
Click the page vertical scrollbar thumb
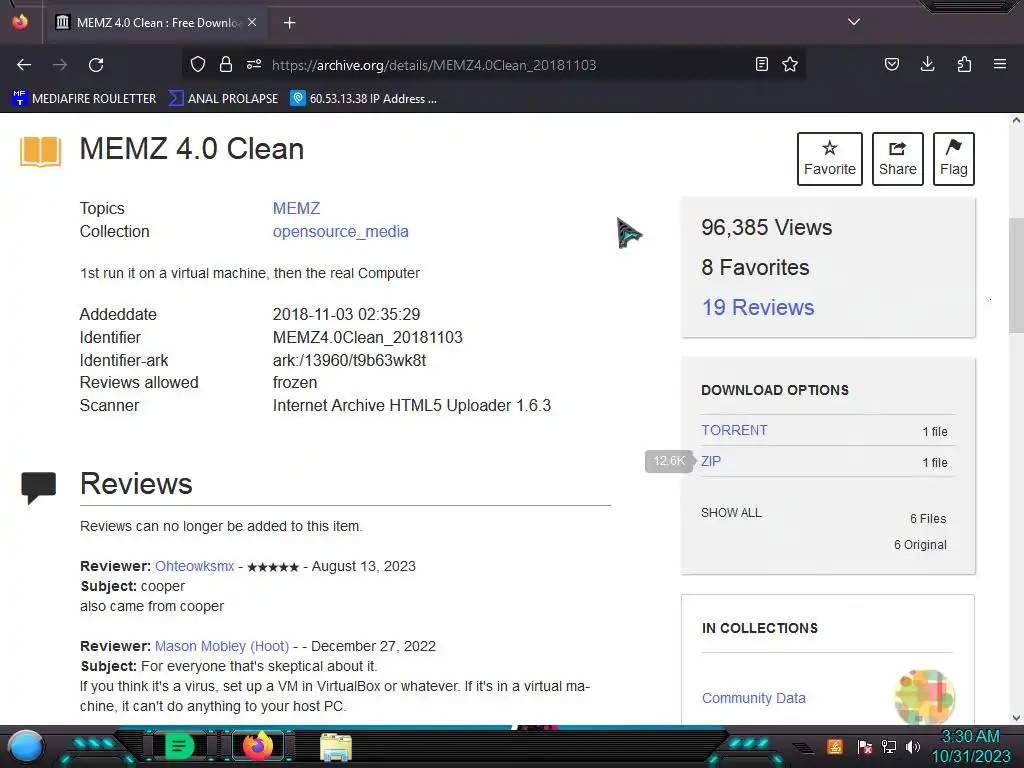click(1016, 276)
